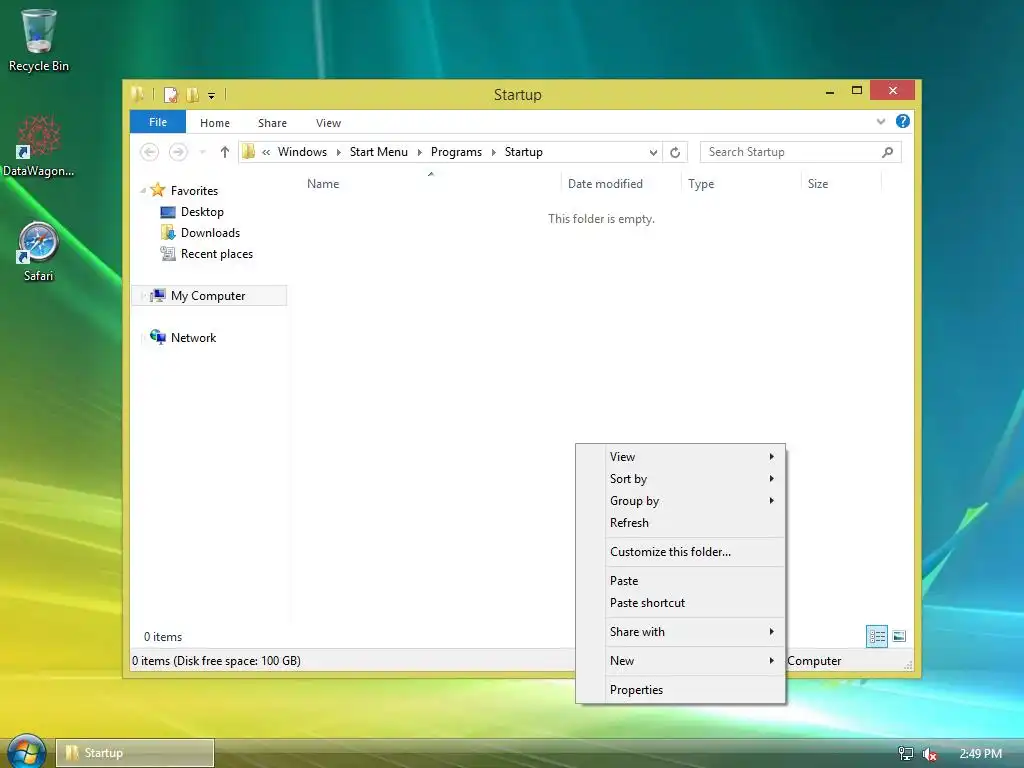Choose Refresh from the context menu

(x=680, y=523)
